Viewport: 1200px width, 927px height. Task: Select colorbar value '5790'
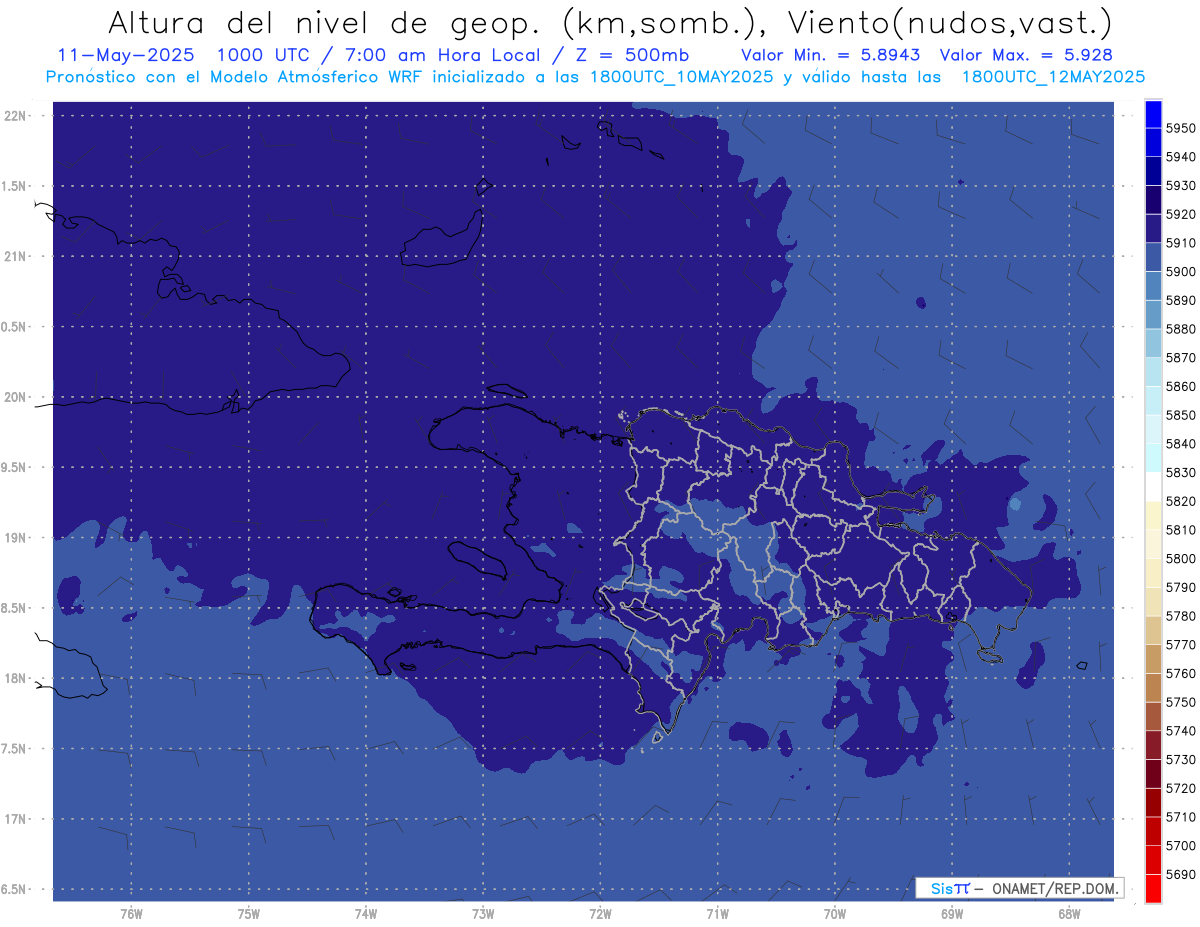(x=1180, y=587)
